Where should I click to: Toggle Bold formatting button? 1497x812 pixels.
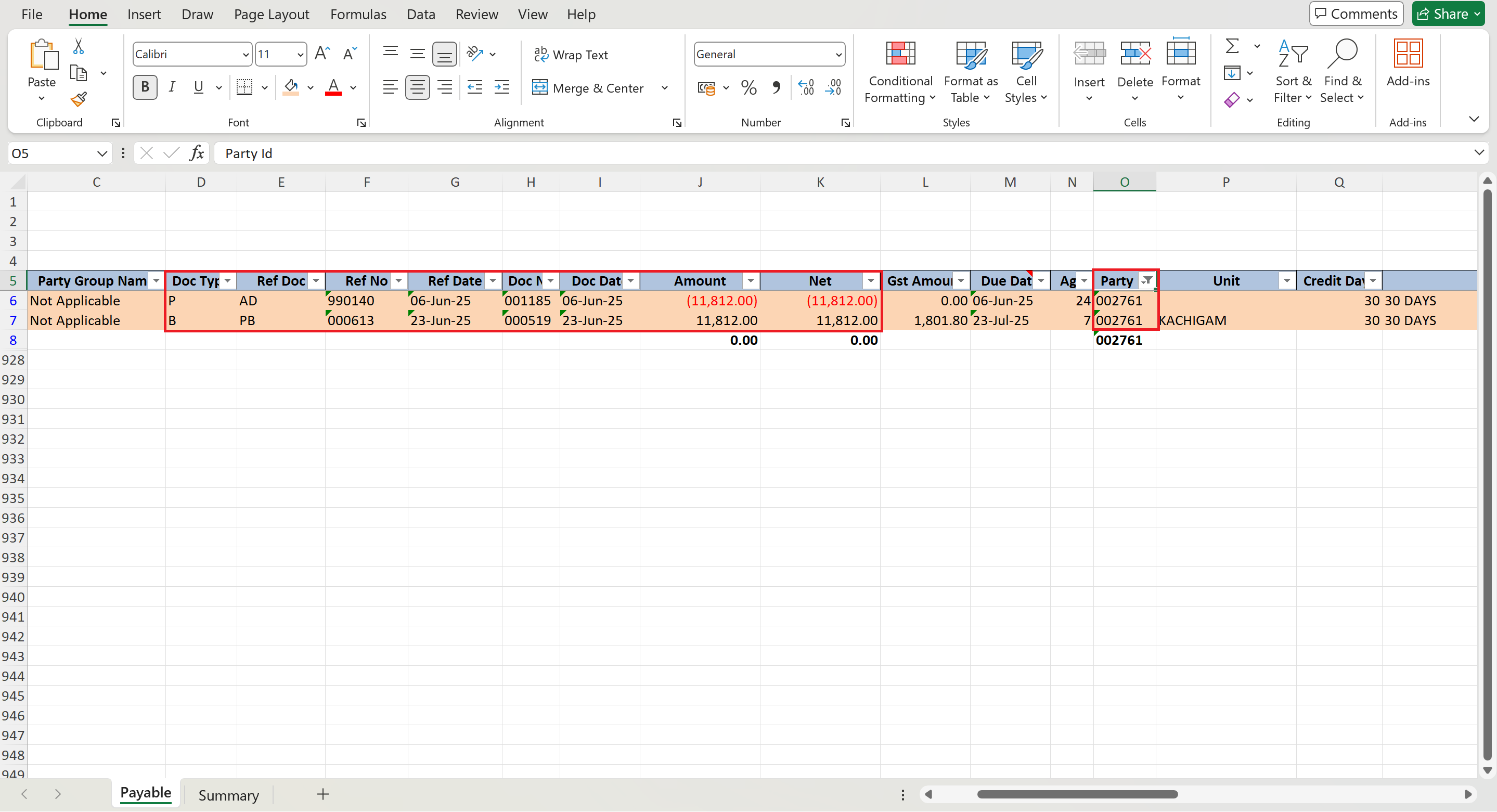pos(145,88)
